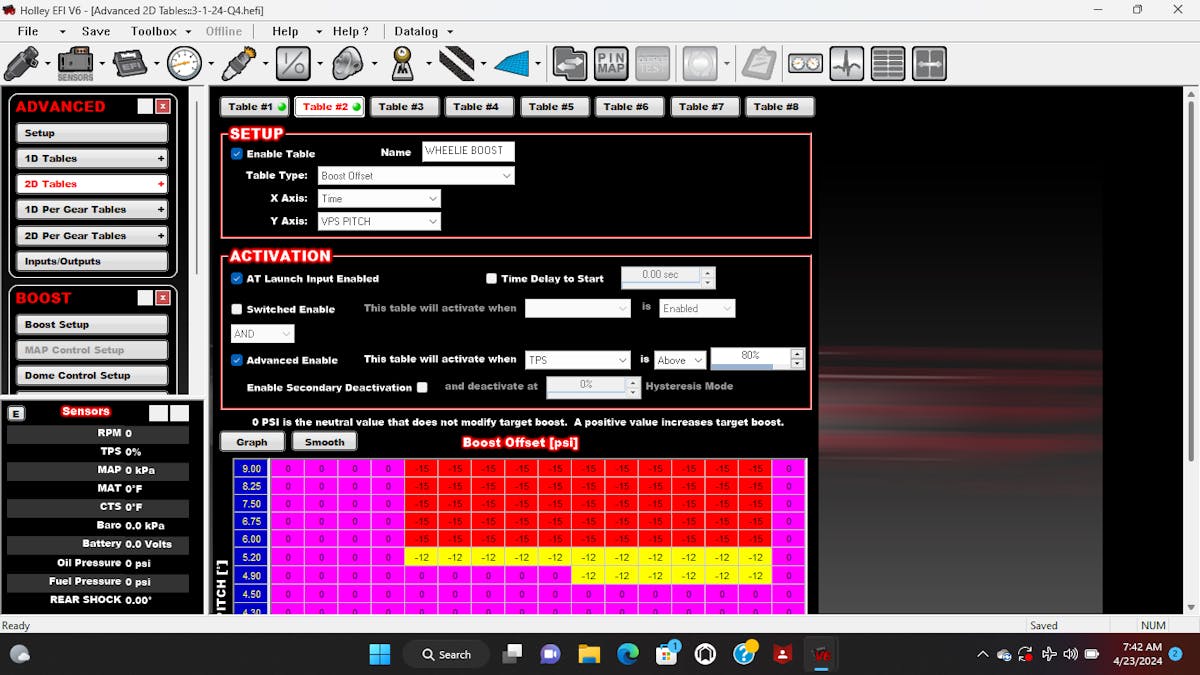This screenshot has width=1200, height=675.
Task: Open the heartbeat waveform datalog icon
Action: (847, 64)
